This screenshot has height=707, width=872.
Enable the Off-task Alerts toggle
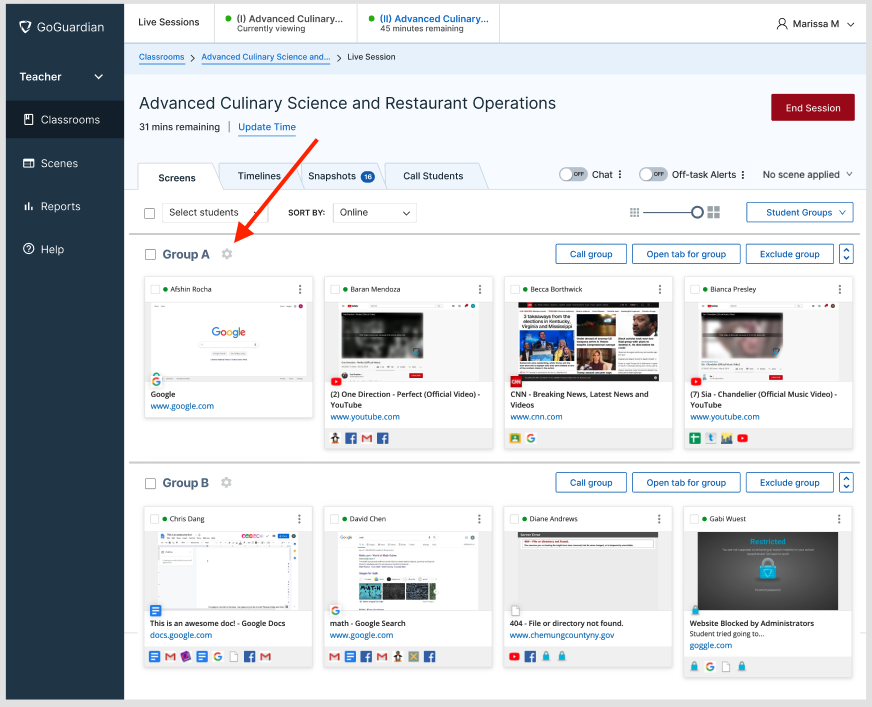(x=653, y=174)
